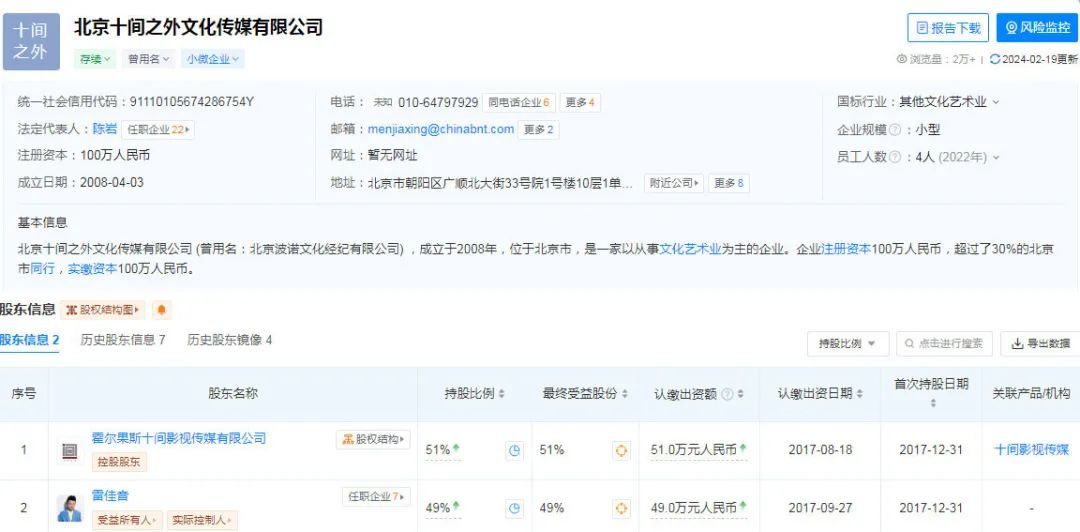The image size is (1080, 532).
Task: Sort by 持股比例 column arrows
Action: 501,394
